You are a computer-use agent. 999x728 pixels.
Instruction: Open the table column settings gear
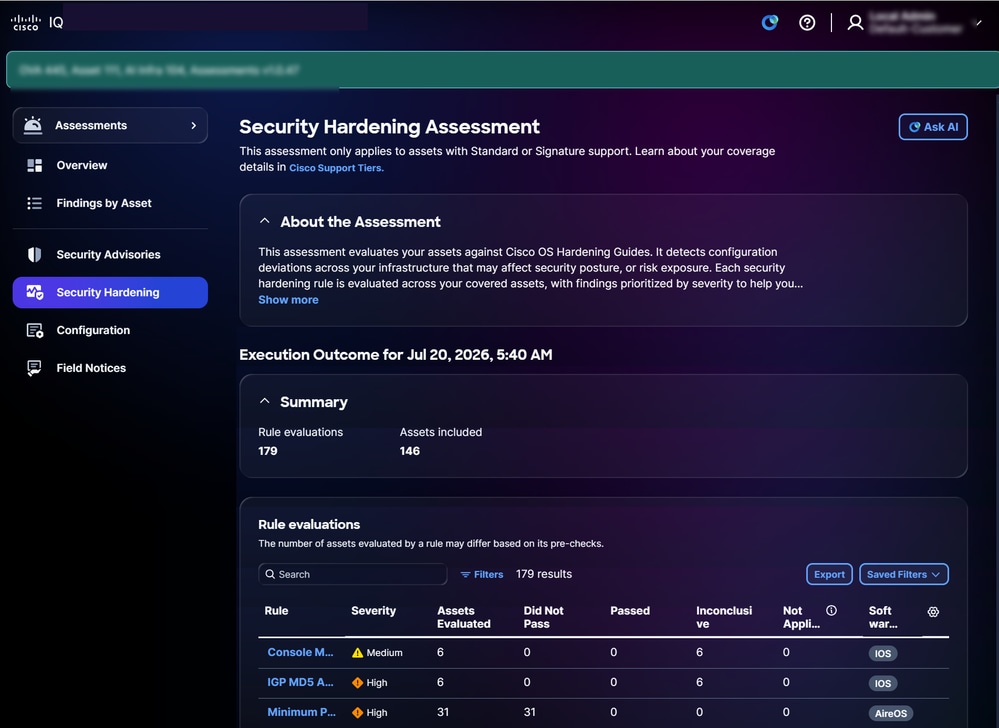pyautogui.click(x=933, y=611)
